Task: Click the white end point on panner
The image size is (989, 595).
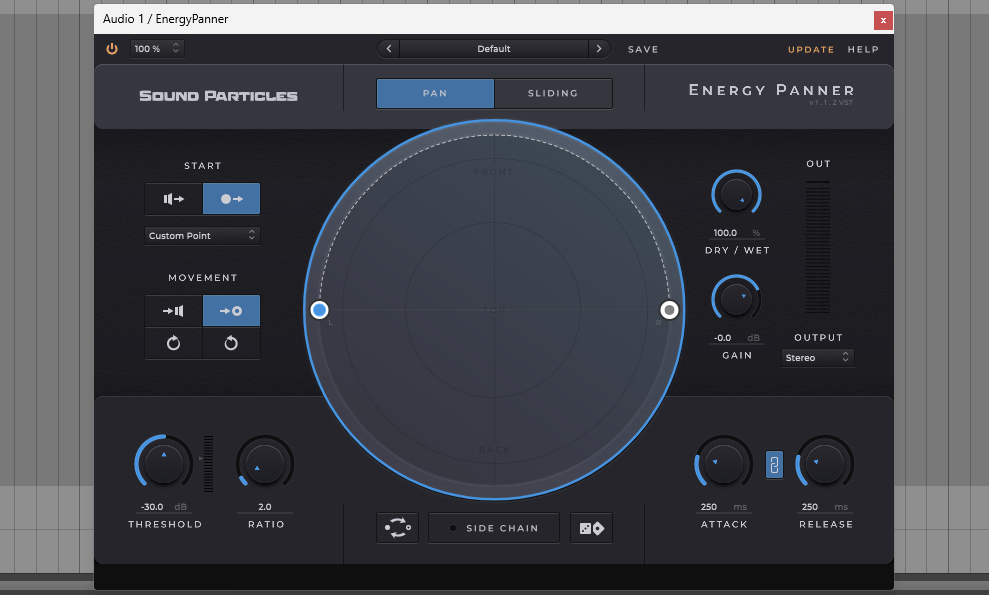Action: [x=669, y=310]
